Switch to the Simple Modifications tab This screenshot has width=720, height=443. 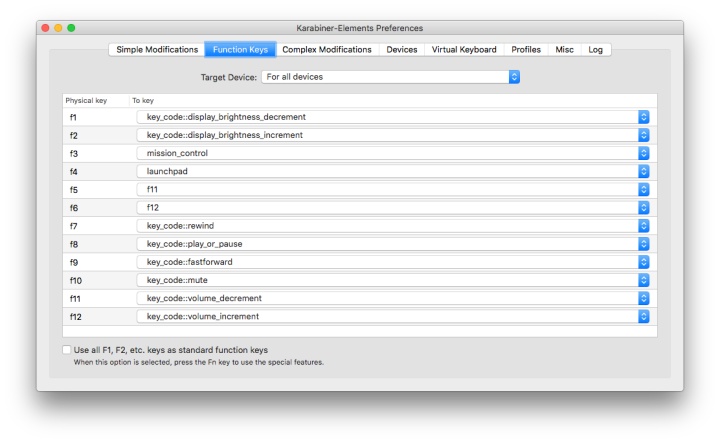[x=157, y=50]
